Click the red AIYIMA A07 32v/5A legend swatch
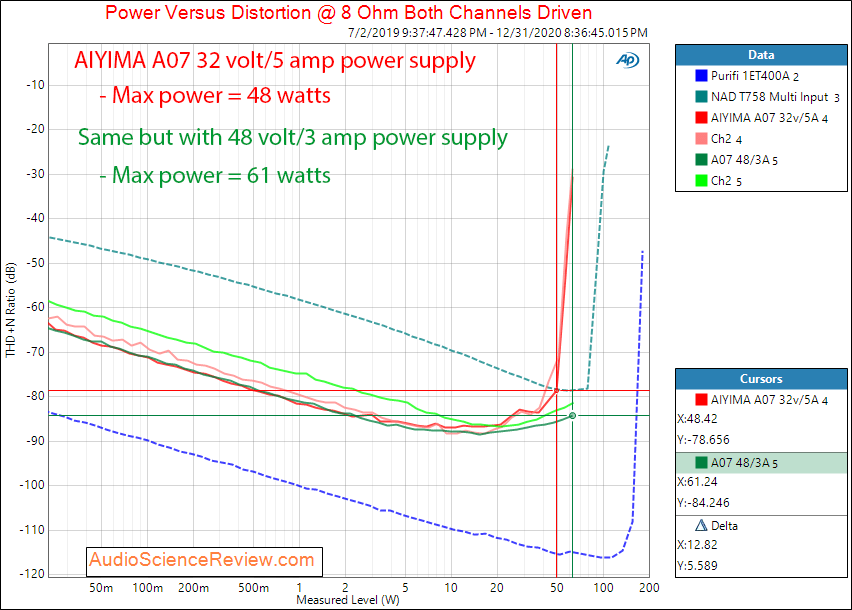The image size is (852, 610). tap(701, 118)
